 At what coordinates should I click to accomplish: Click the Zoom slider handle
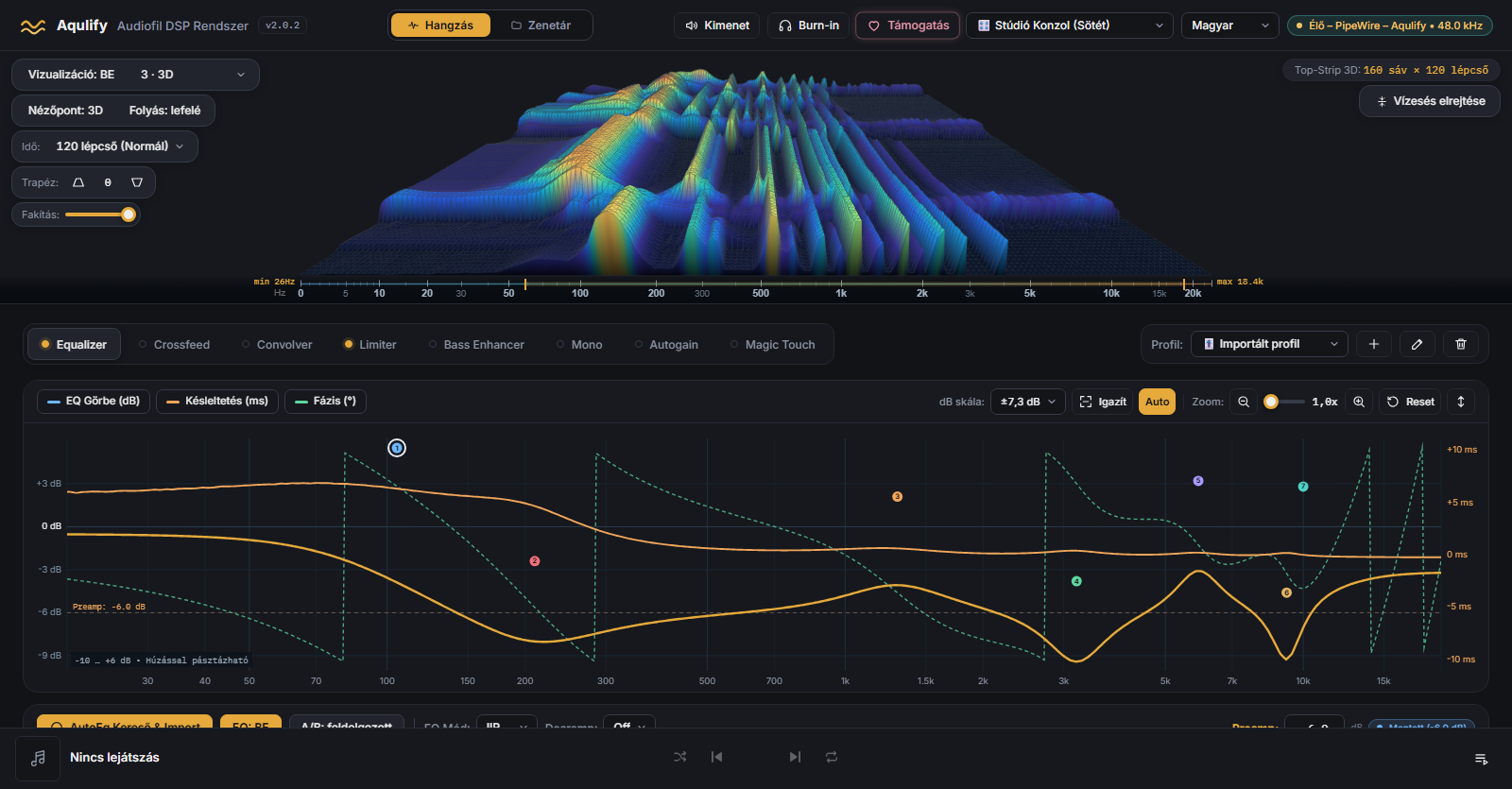(1271, 402)
